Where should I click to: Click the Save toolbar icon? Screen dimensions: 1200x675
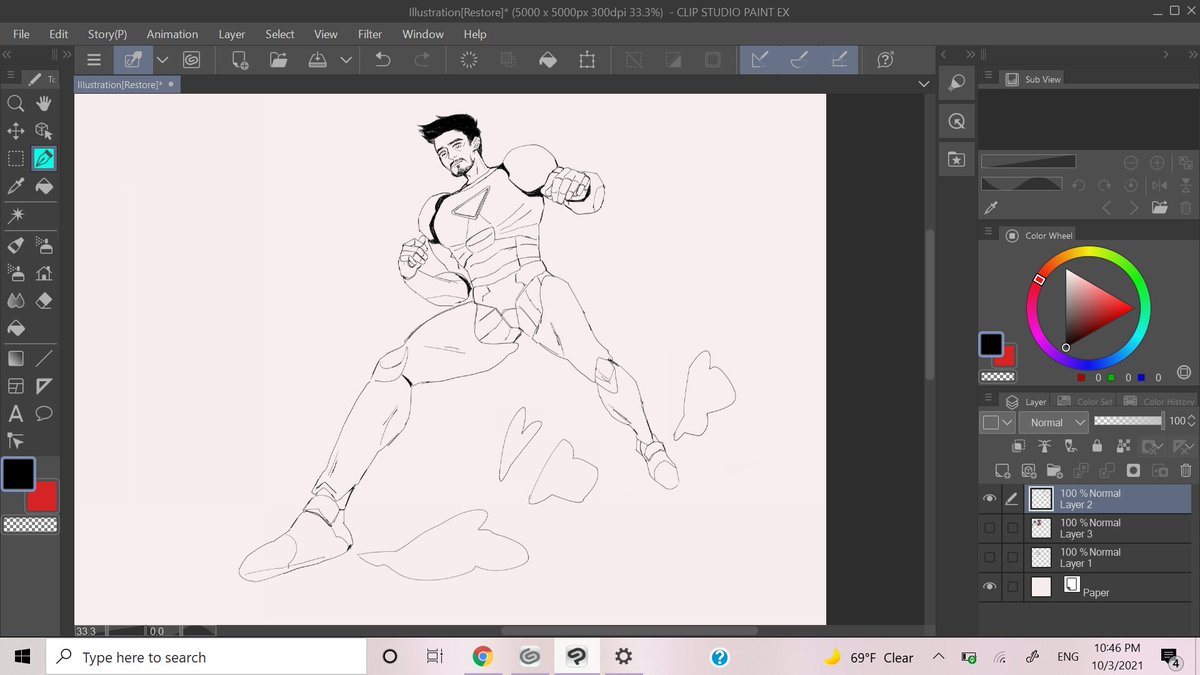[x=318, y=60]
